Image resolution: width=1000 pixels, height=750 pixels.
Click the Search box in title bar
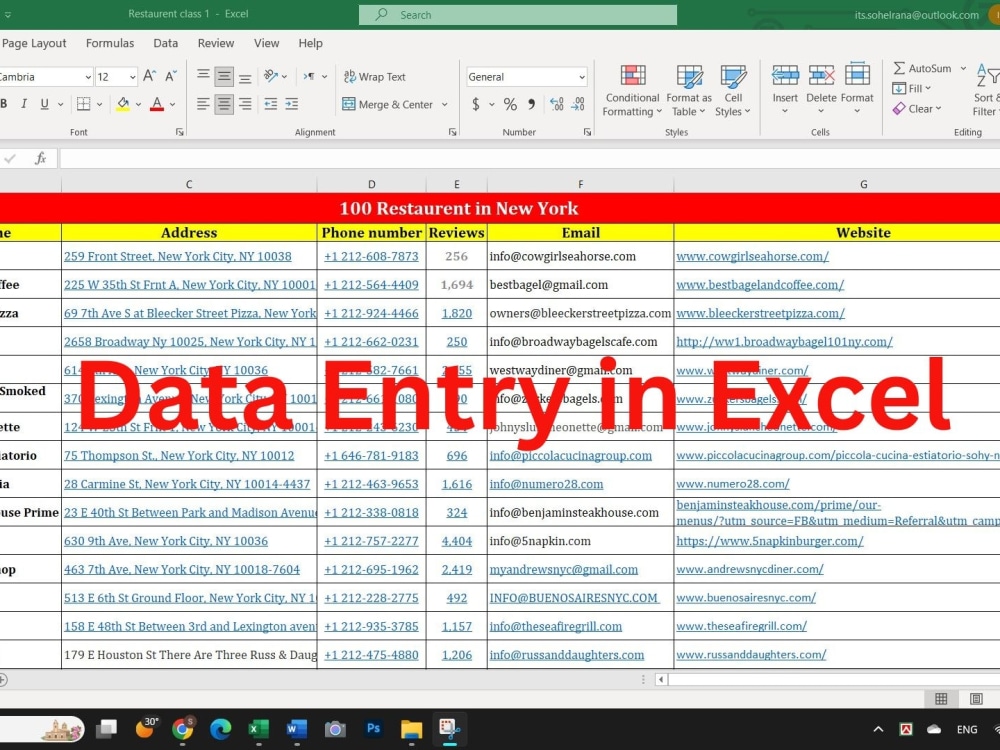point(518,15)
